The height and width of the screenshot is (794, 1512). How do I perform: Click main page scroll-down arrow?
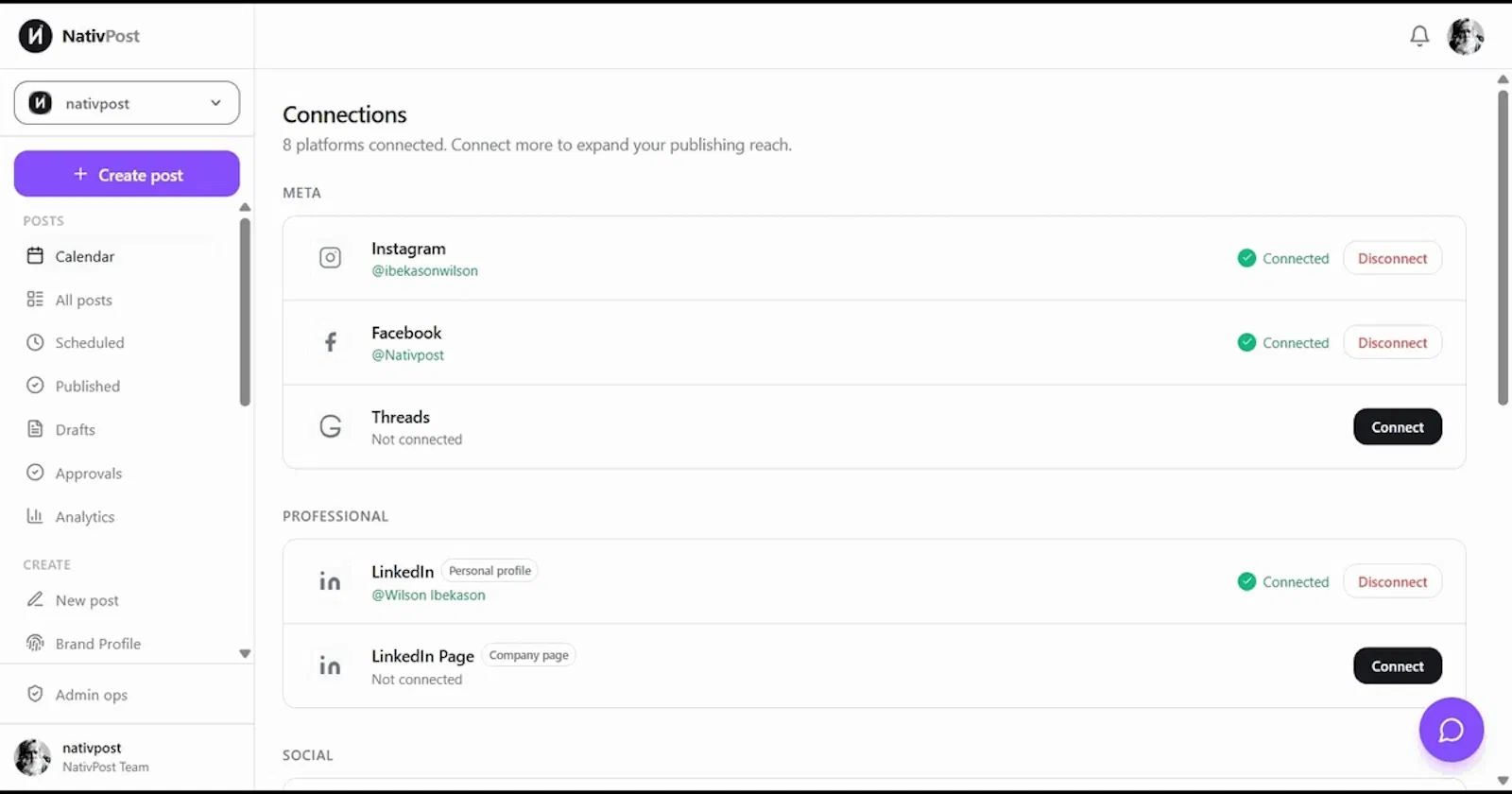1503,781
